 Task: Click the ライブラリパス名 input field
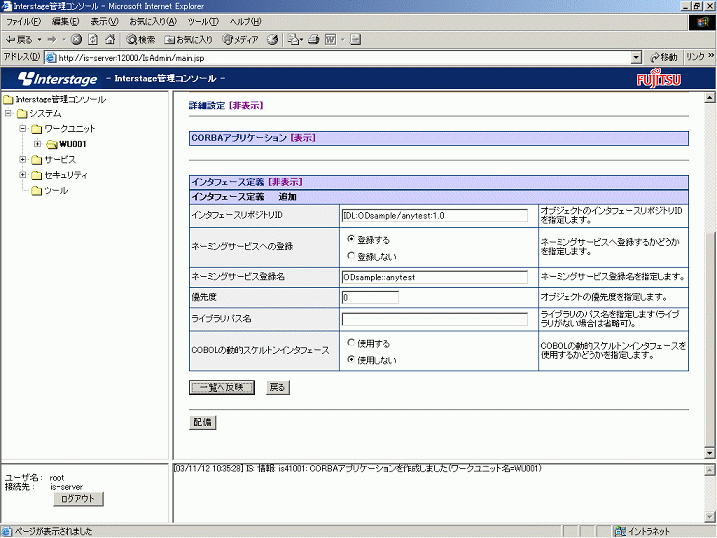435,319
